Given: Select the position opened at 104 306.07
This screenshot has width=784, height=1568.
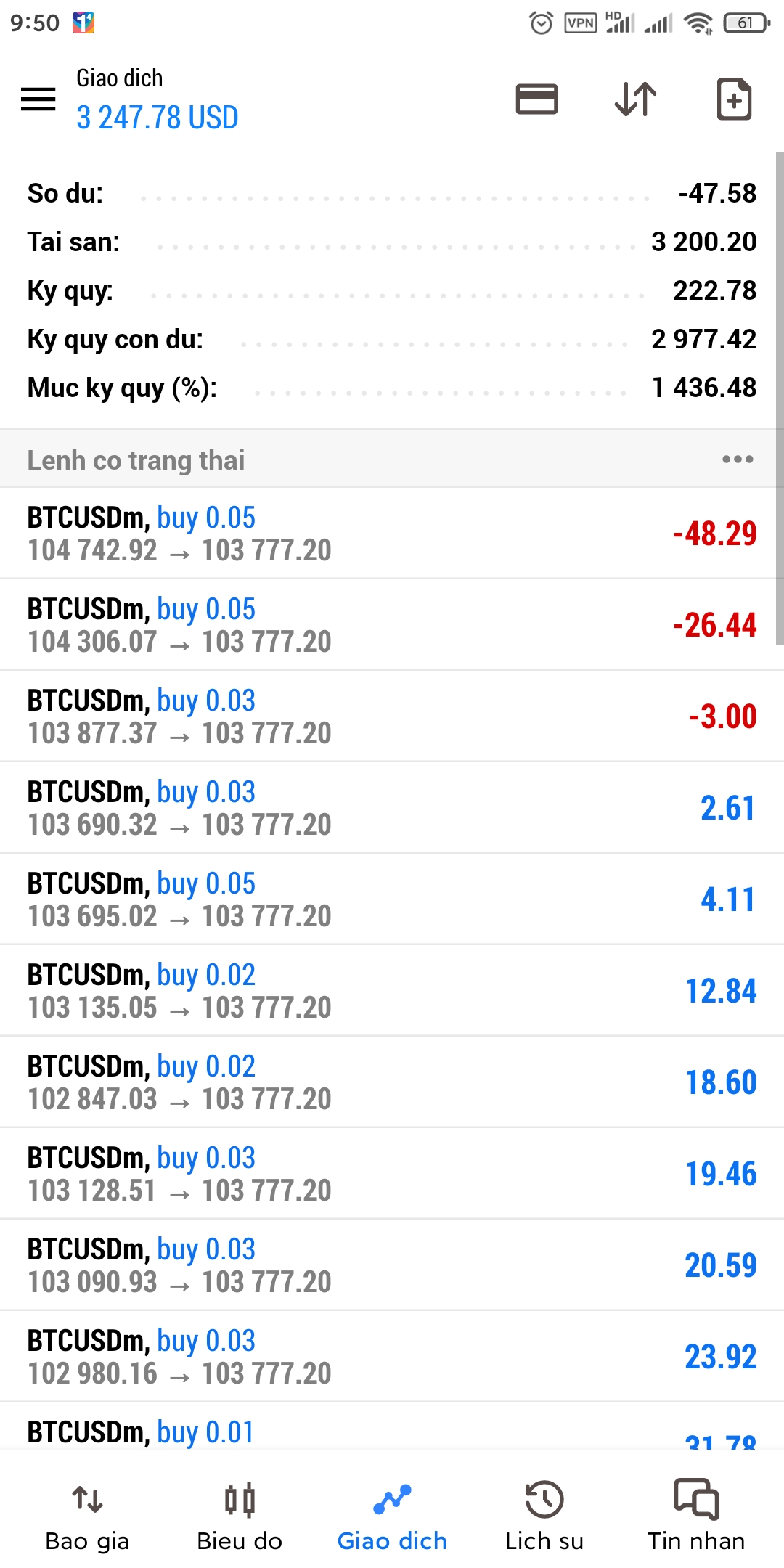Looking at the screenshot, I should (392, 625).
